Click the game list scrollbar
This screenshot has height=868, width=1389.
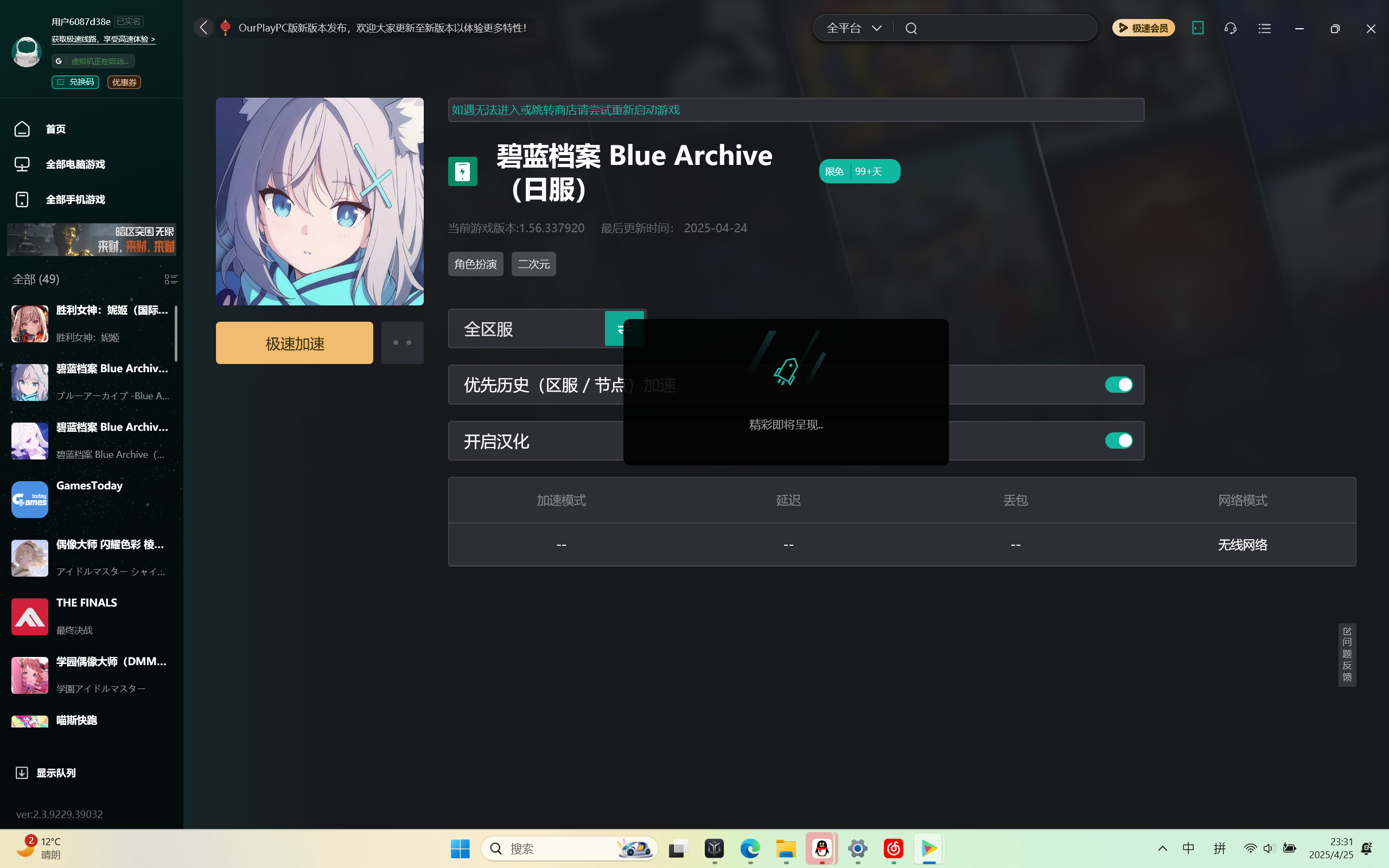coord(176,333)
